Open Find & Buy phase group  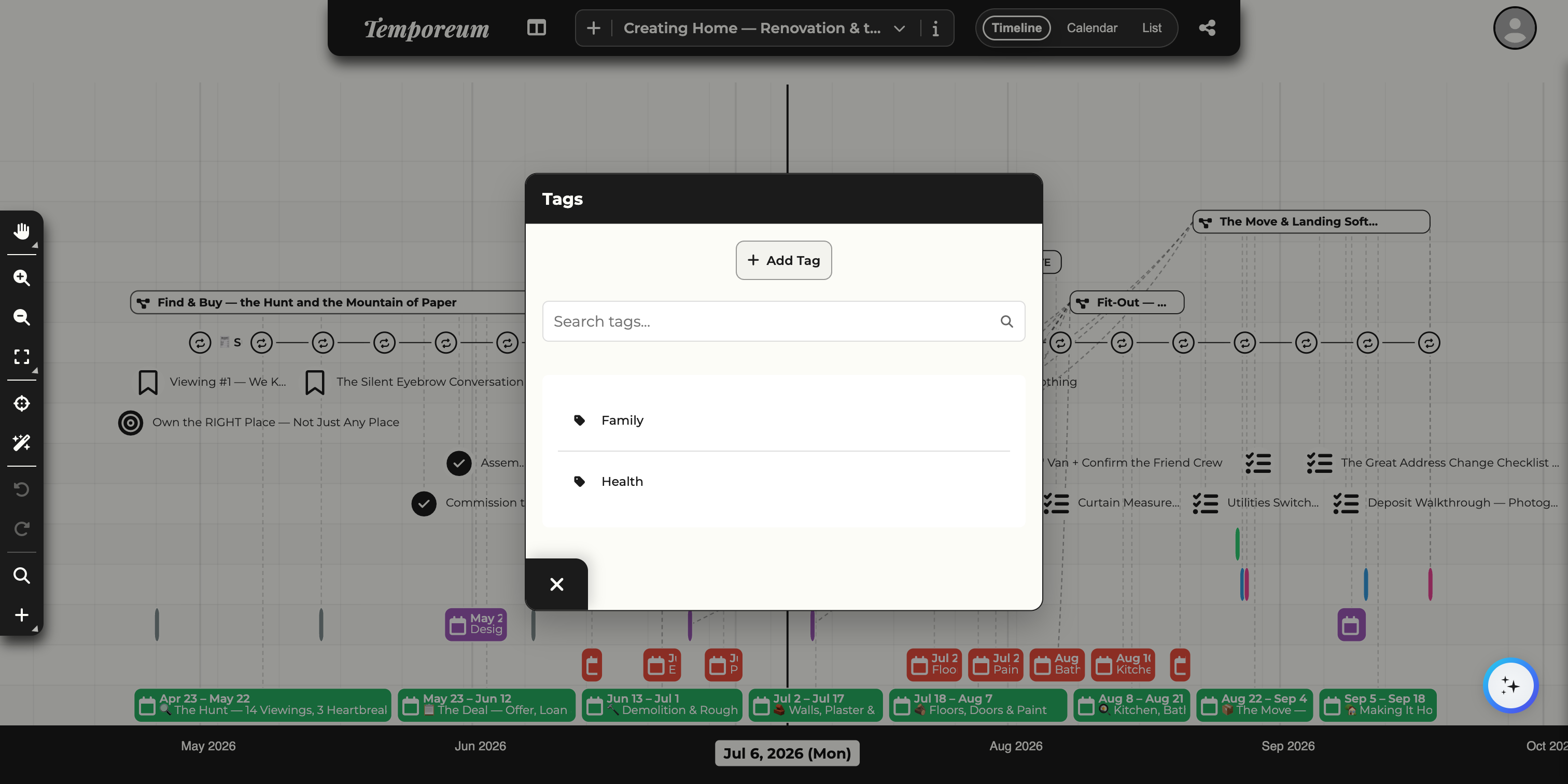point(329,302)
